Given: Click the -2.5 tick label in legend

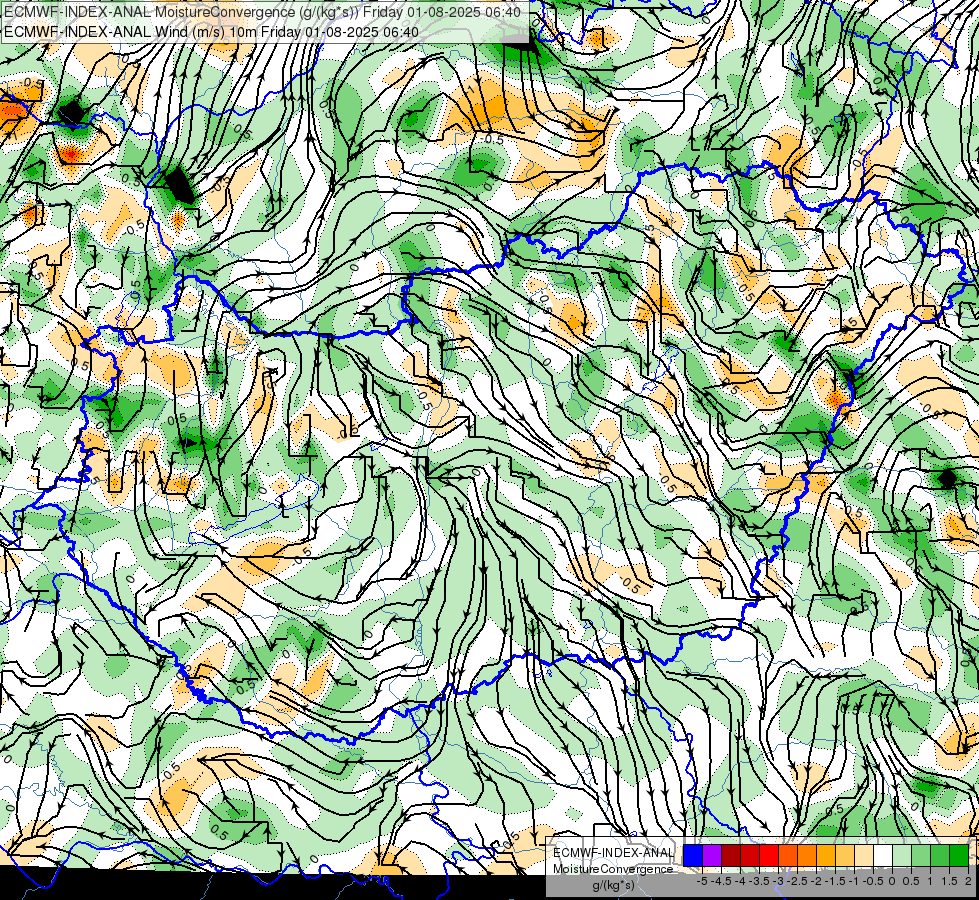Looking at the screenshot, I should (795, 881).
